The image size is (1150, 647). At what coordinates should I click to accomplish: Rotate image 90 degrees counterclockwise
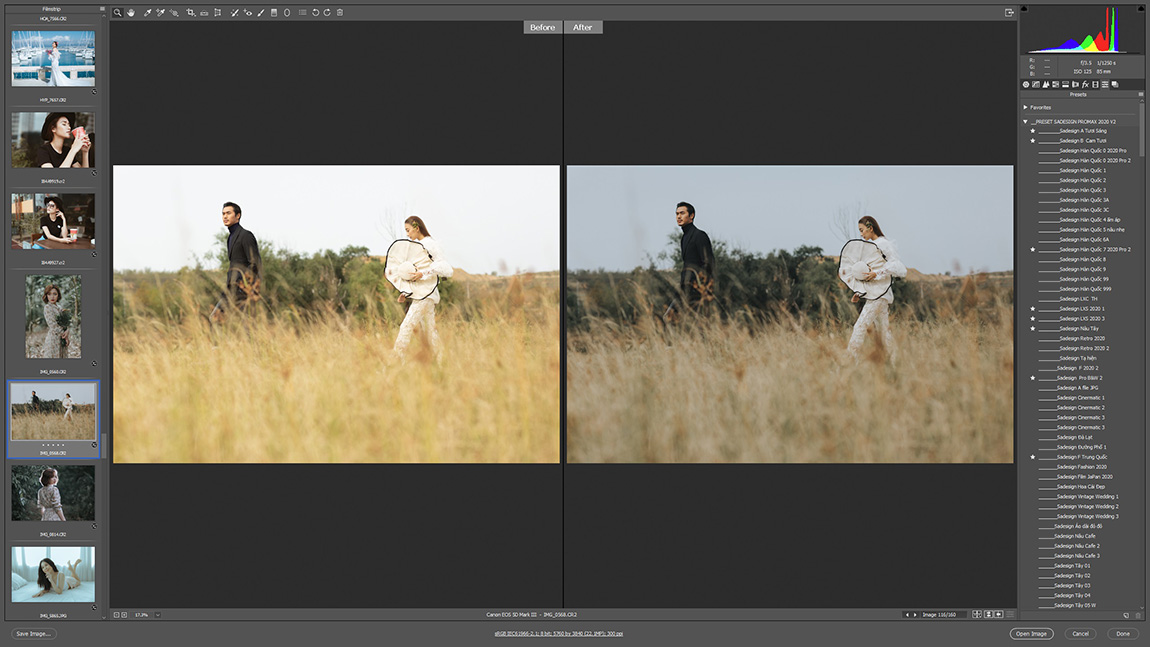[x=315, y=13]
